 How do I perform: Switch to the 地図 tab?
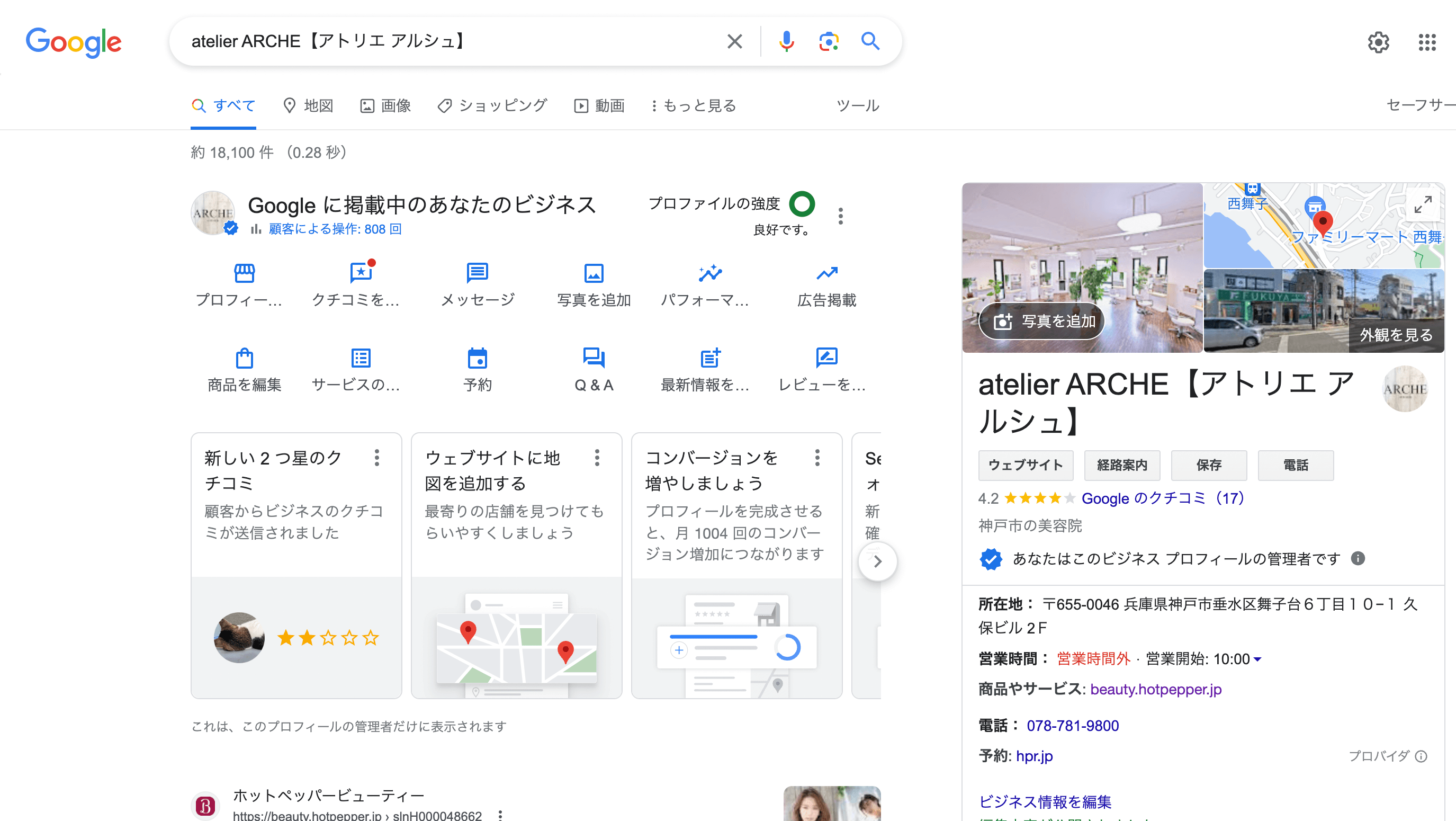click(x=308, y=106)
